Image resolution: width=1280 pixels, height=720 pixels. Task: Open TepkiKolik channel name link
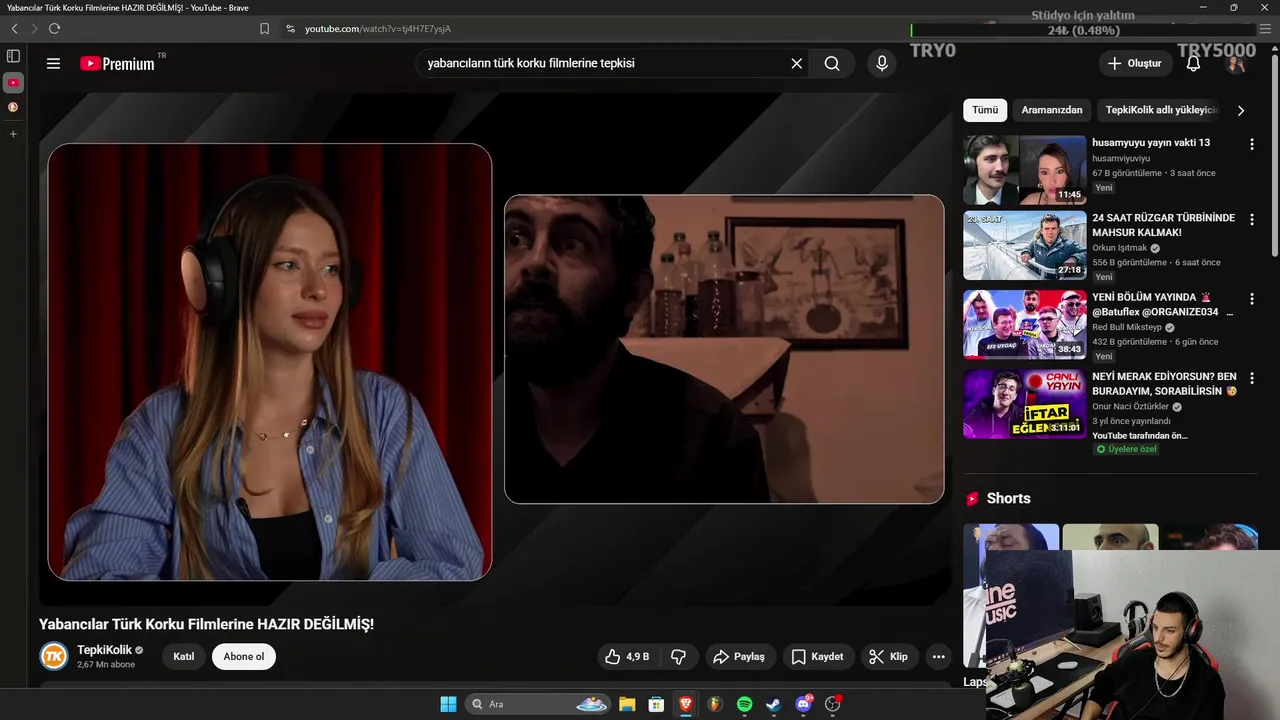pyautogui.click(x=104, y=650)
